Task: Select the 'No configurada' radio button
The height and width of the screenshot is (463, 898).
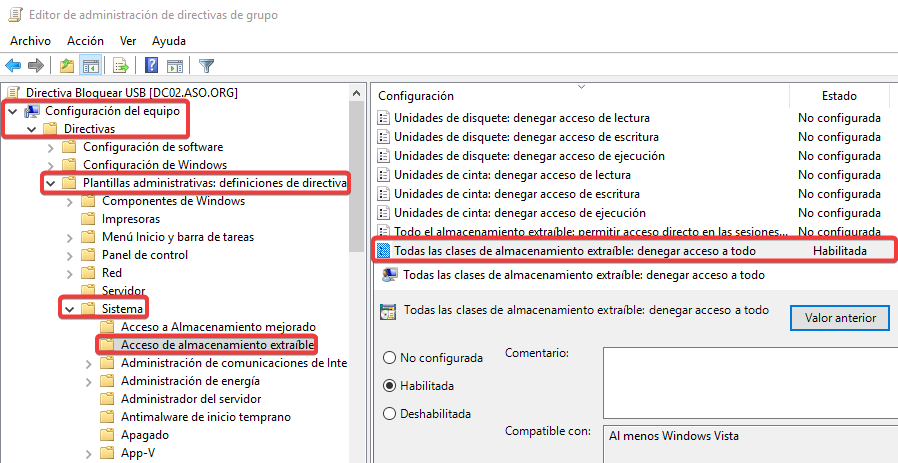Action: [x=391, y=358]
